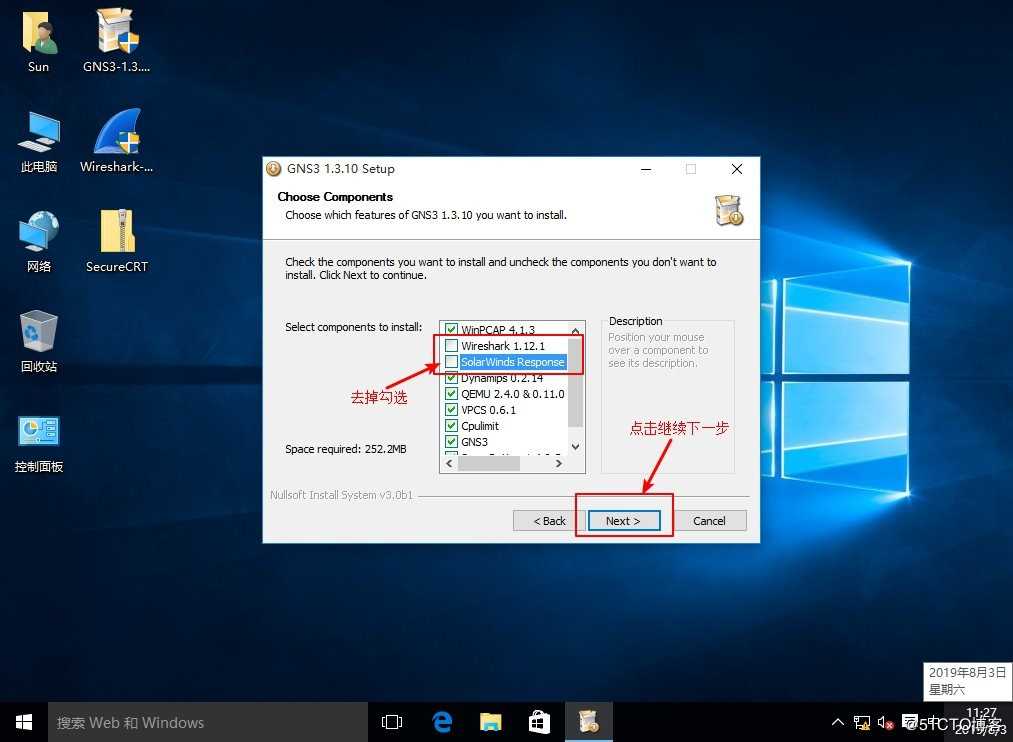The height and width of the screenshot is (742, 1013).
Task: Click the Back button
Action: click(x=549, y=520)
